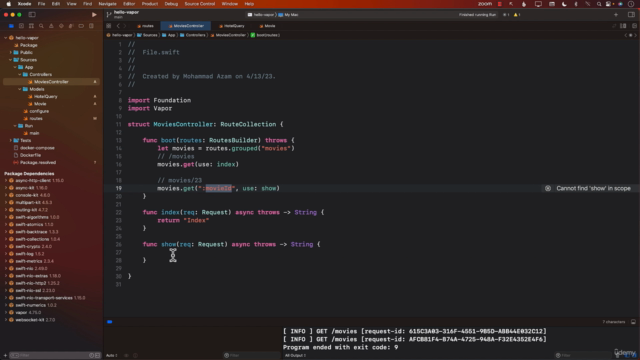Select MoviesController file in navigator
Screen dimensions: 640x360
[51, 82]
